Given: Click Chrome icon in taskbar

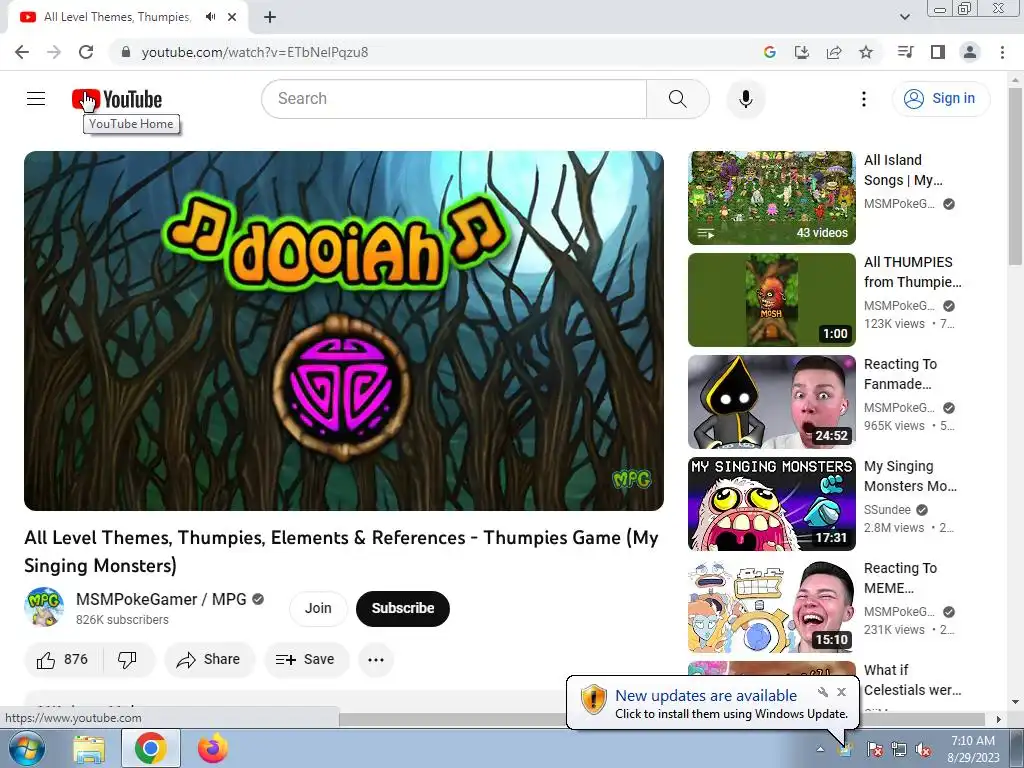Looking at the screenshot, I should [x=150, y=748].
